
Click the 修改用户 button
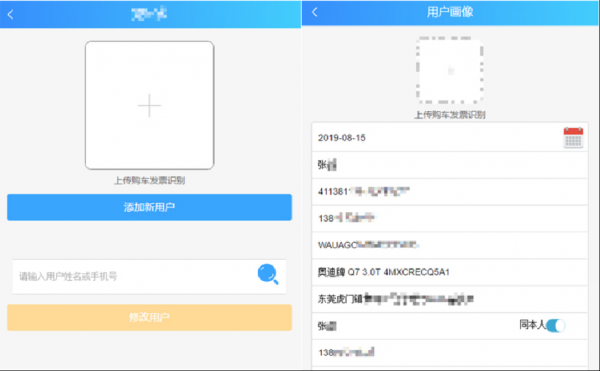point(149,317)
